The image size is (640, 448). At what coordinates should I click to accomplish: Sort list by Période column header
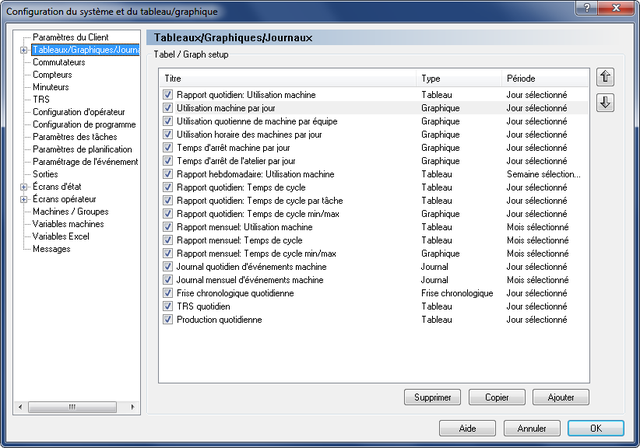tap(544, 78)
